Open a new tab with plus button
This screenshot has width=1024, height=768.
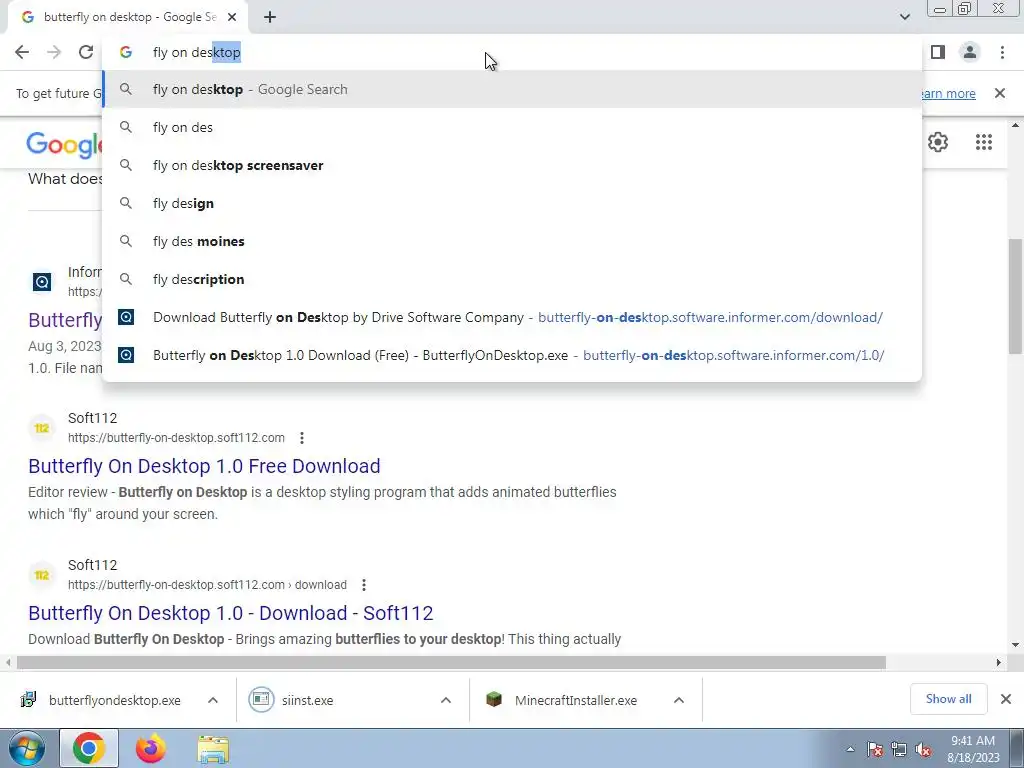point(270,17)
